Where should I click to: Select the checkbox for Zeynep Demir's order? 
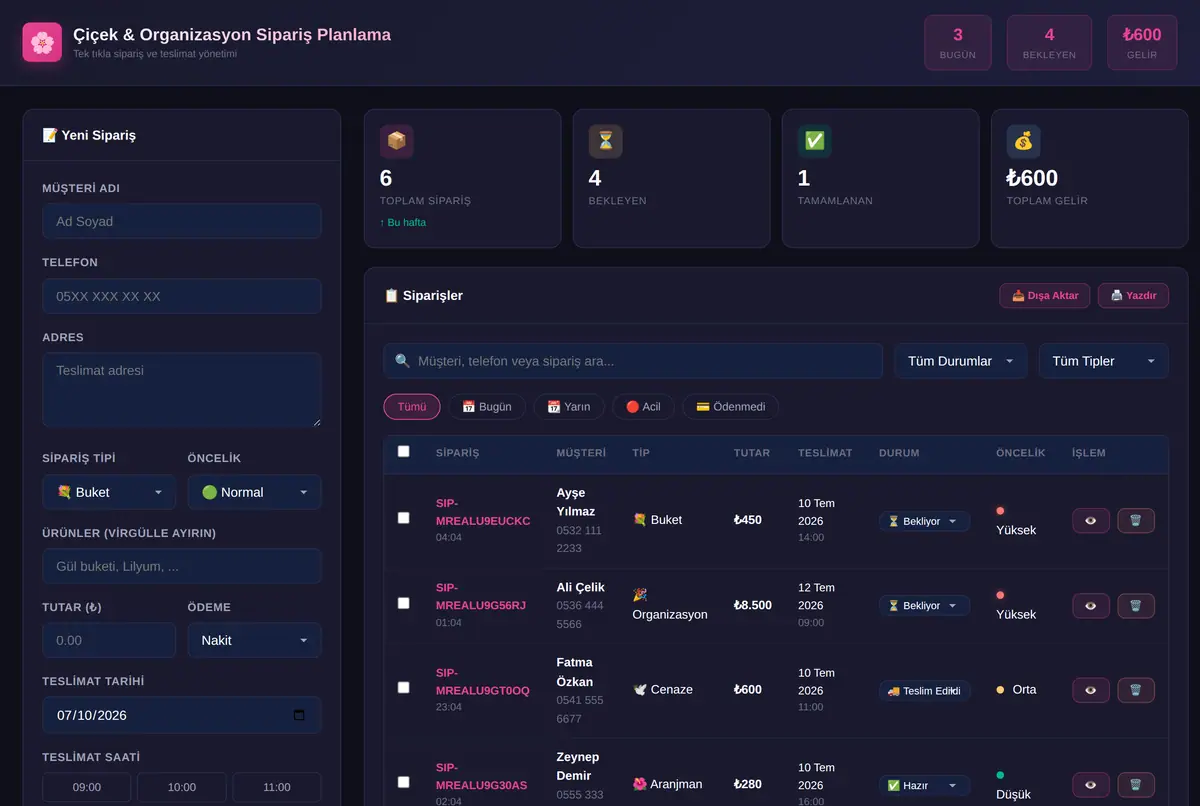[x=404, y=782]
